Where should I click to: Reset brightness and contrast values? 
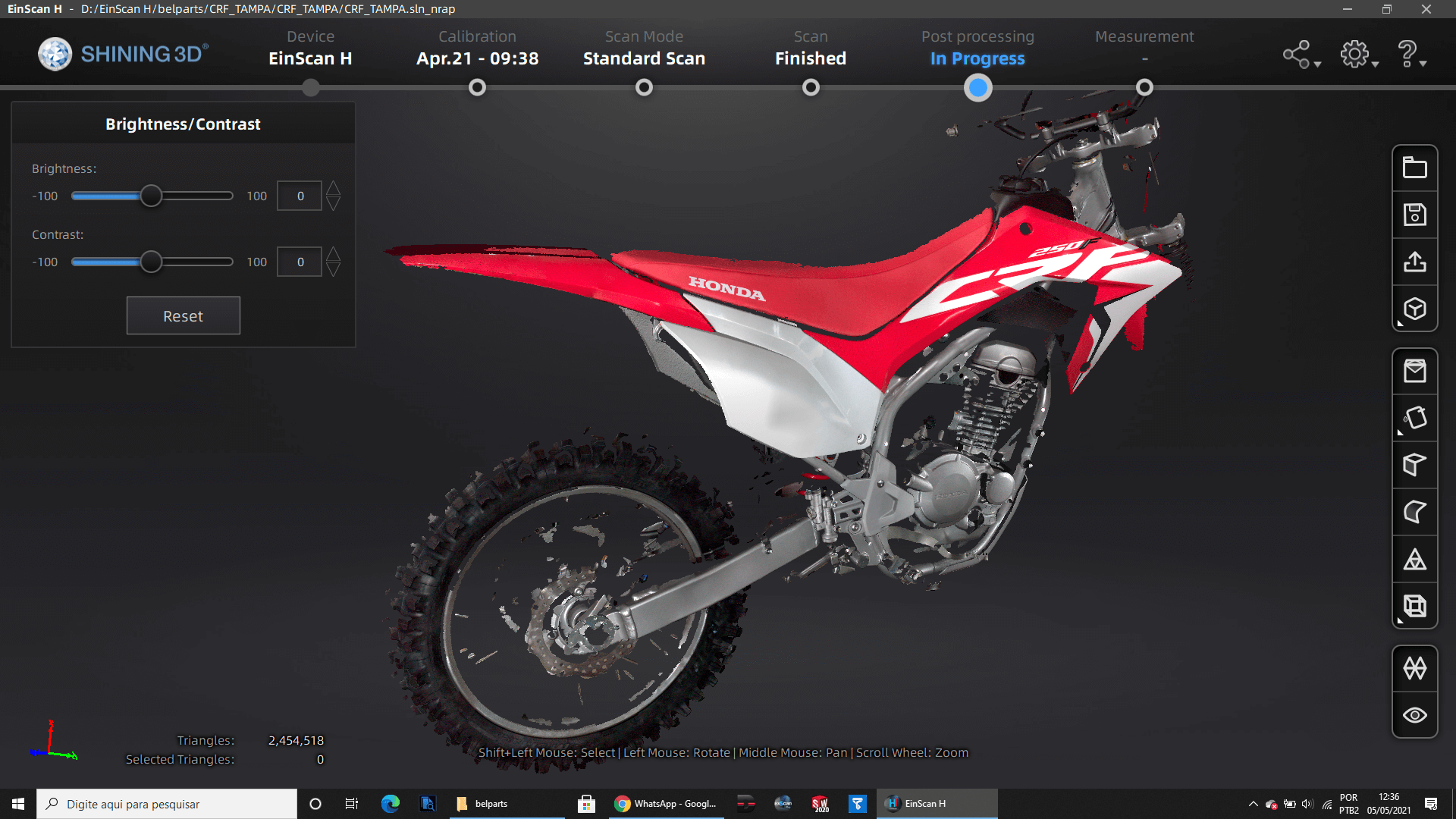(x=183, y=315)
